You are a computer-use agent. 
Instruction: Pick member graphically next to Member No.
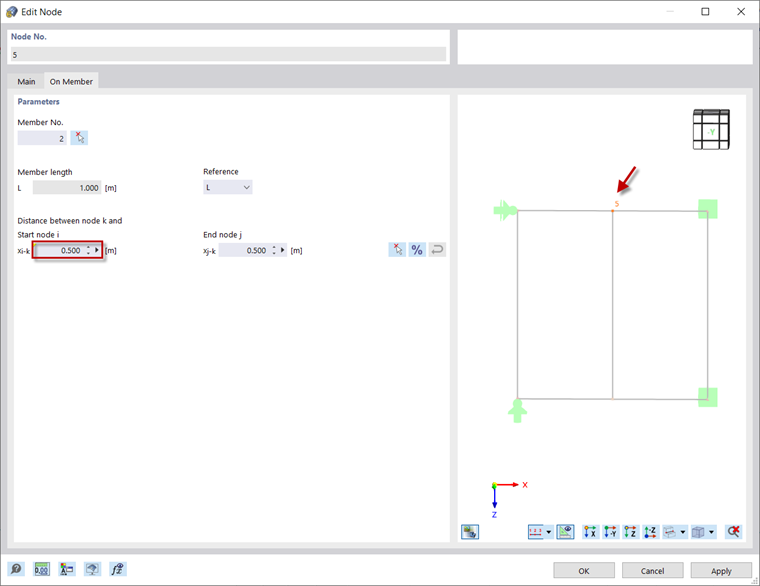pos(79,138)
